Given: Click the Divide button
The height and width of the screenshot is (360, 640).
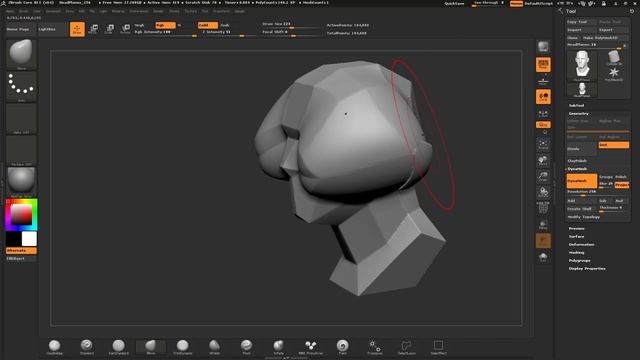Looking at the screenshot, I should [x=582, y=149].
